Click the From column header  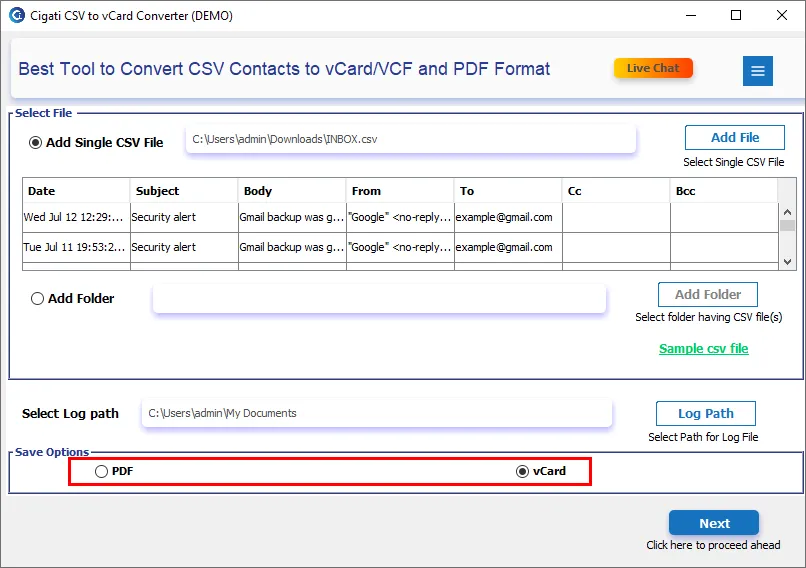(400, 191)
